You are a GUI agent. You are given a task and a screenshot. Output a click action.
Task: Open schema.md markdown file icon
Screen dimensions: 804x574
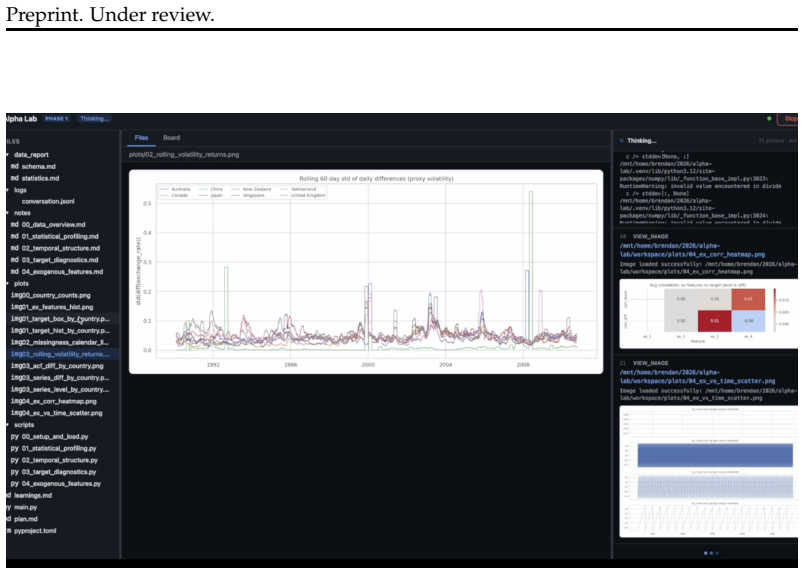14,167
